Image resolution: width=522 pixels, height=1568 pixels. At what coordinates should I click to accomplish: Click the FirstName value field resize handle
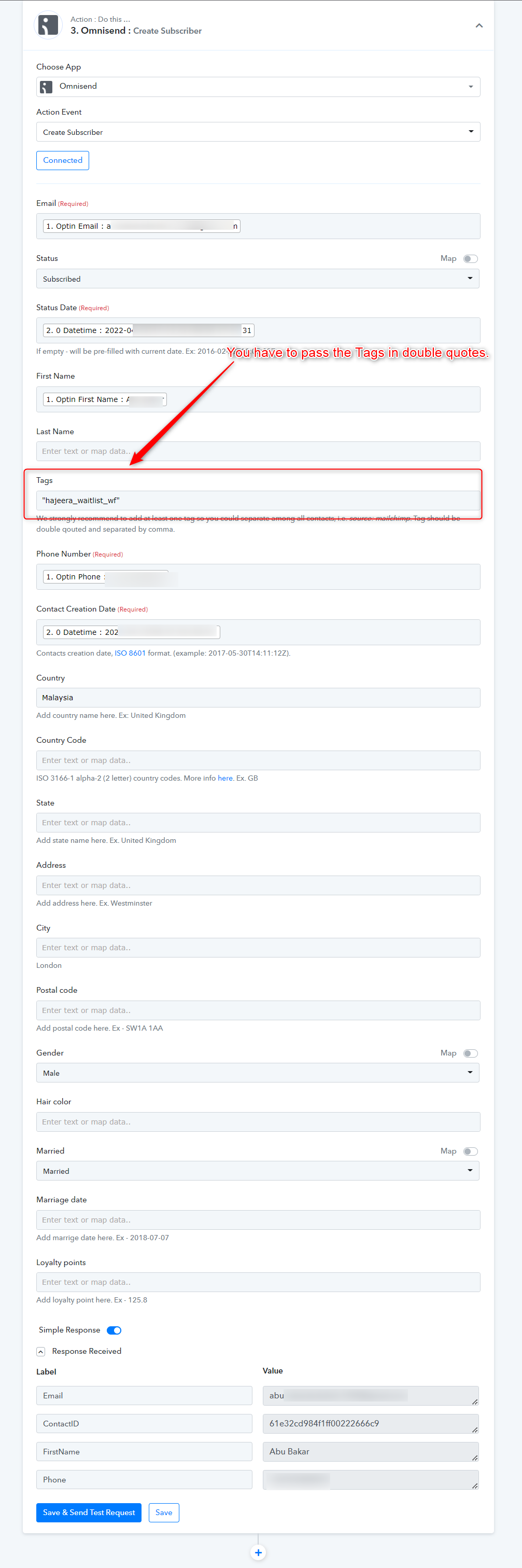point(474,1458)
